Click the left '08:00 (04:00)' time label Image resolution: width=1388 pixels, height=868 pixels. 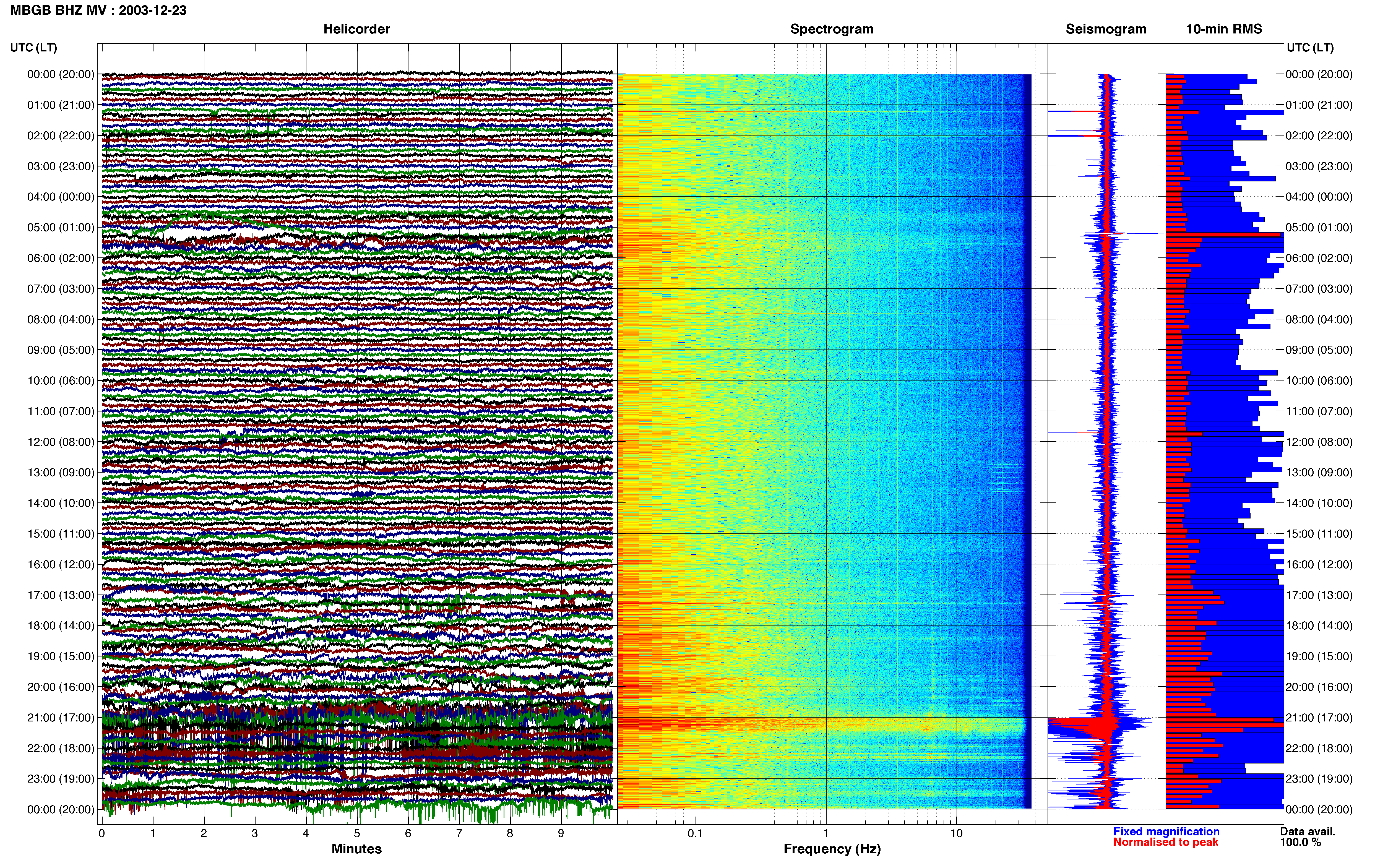(x=61, y=319)
